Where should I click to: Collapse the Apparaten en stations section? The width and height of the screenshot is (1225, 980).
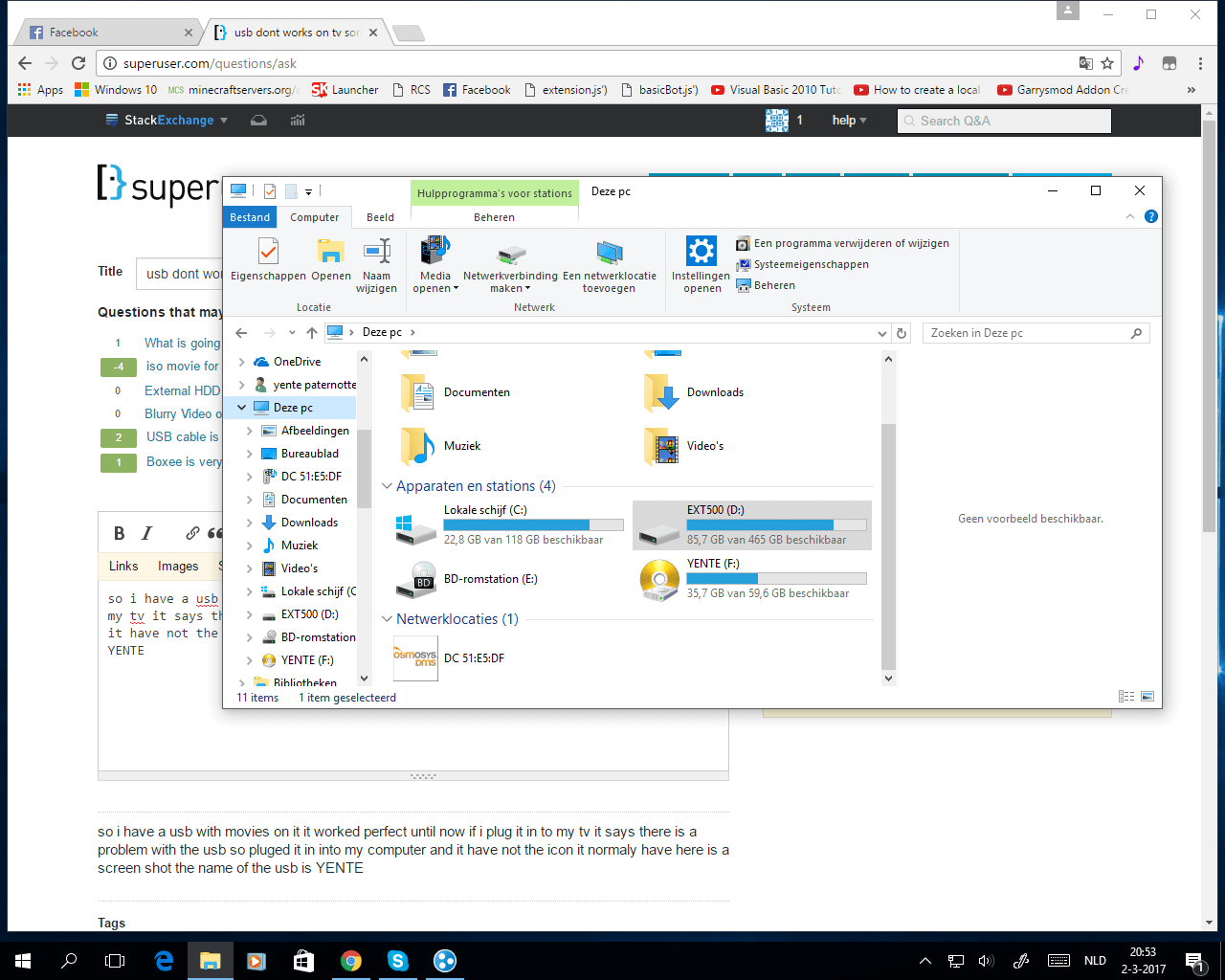click(387, 486)
